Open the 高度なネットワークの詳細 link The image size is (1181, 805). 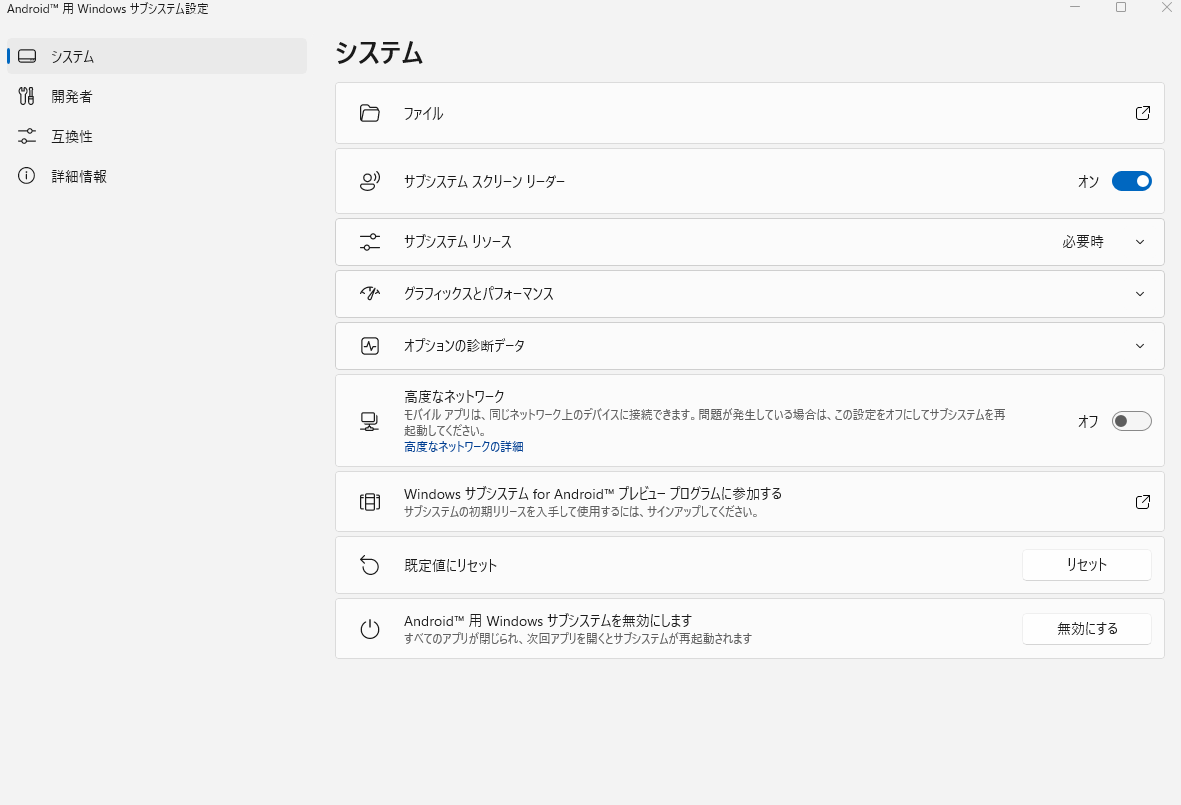coord(463,447)
